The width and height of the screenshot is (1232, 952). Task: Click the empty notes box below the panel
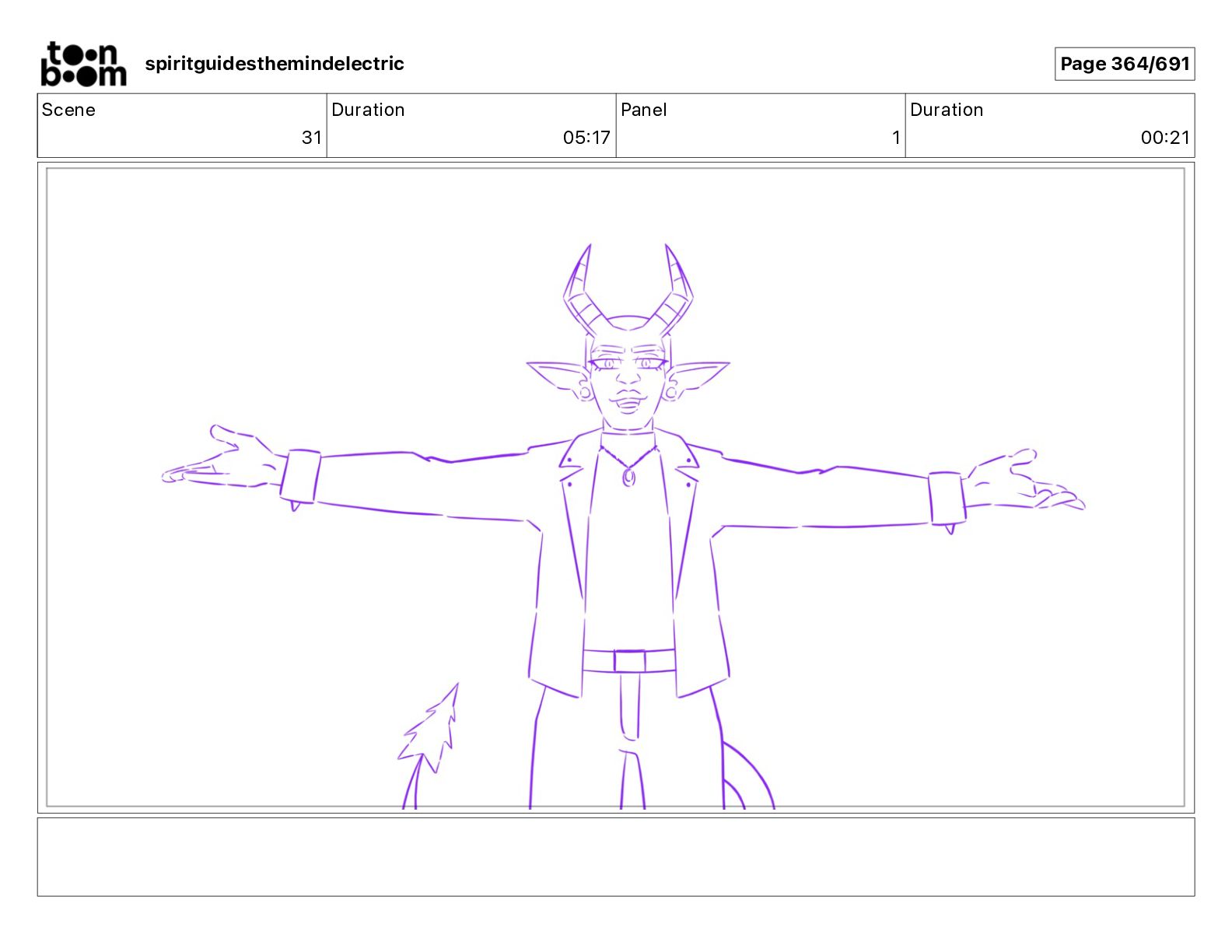[616, 856]
